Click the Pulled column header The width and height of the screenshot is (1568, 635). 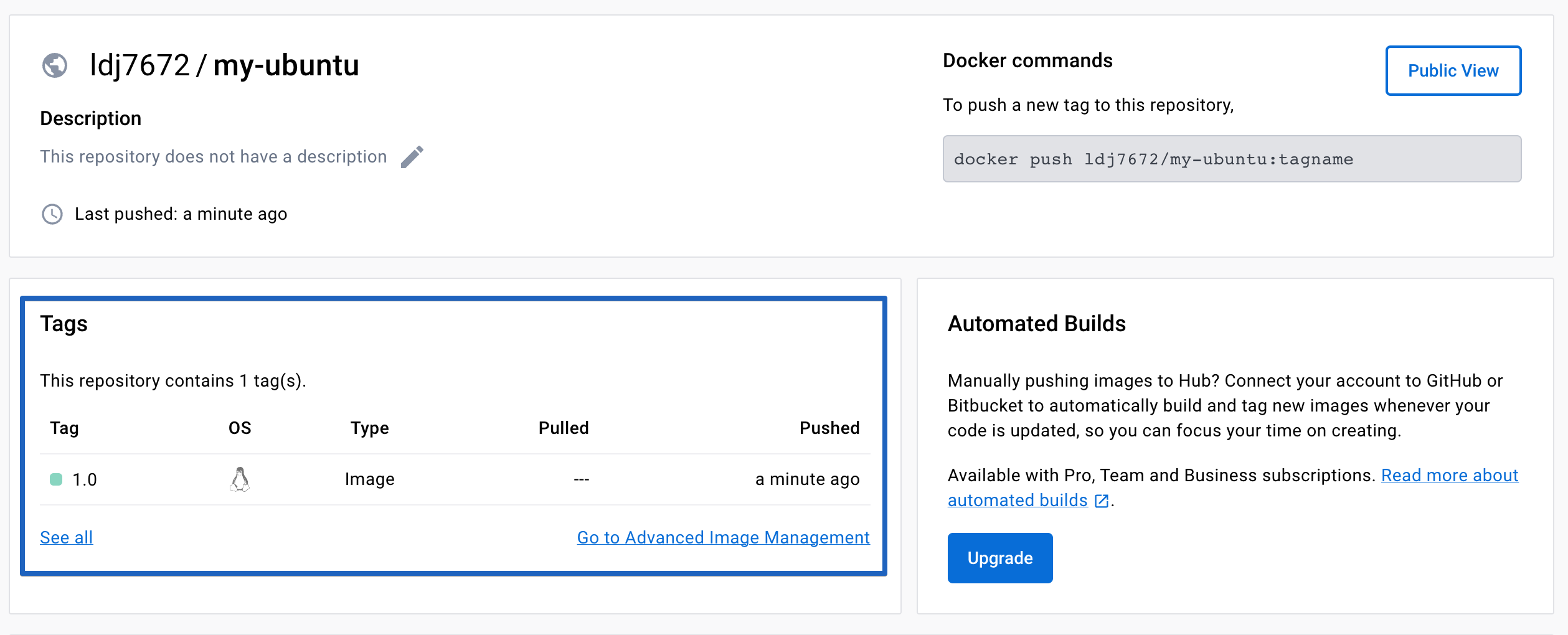click(563, 428)
